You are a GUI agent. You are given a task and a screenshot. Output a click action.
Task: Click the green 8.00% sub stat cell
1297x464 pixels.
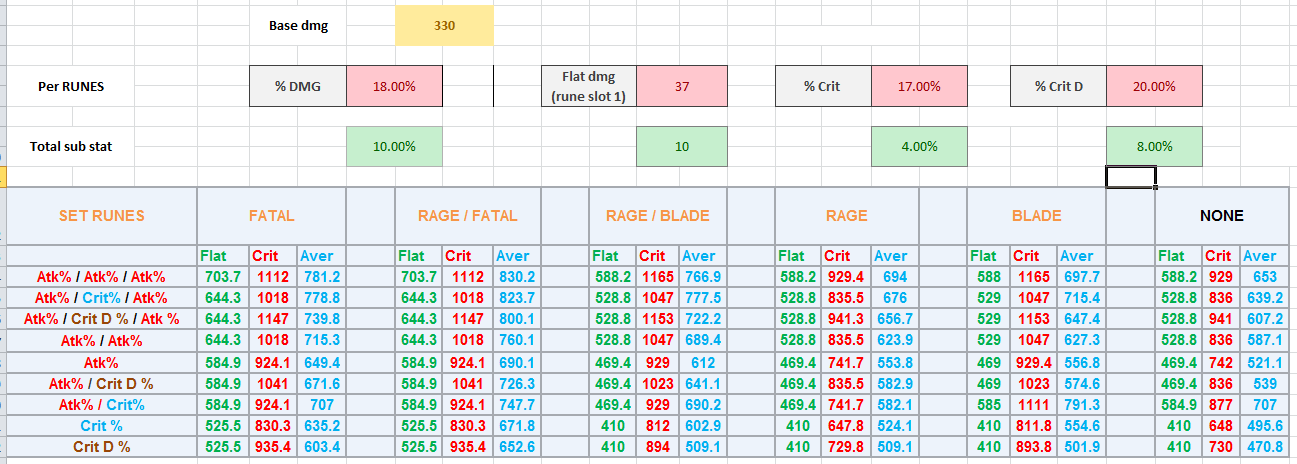(x=1154, y=146)
